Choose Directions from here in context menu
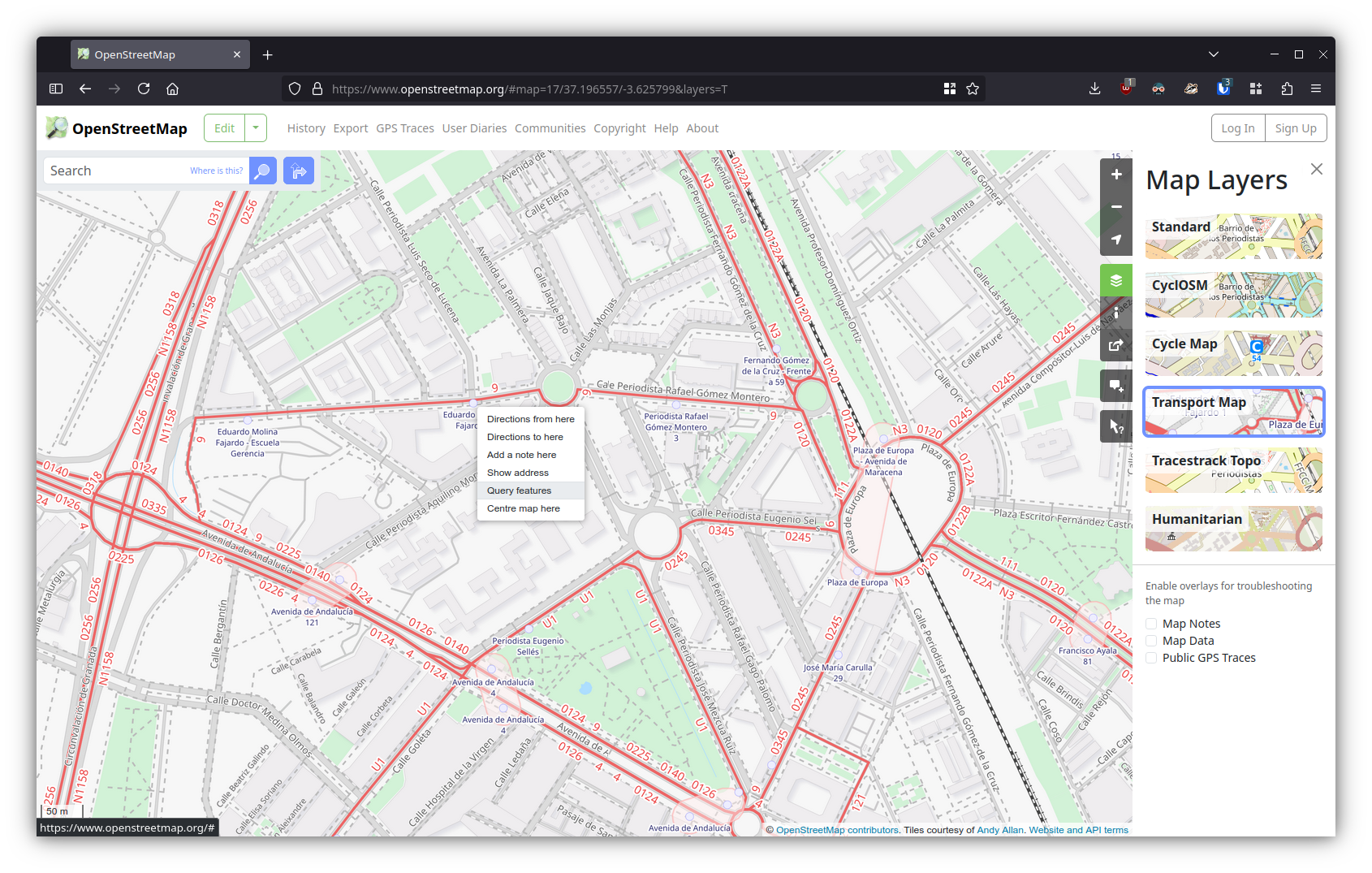Image resolution: width=1372 pixels, height=873 pixels. [531, 419]
